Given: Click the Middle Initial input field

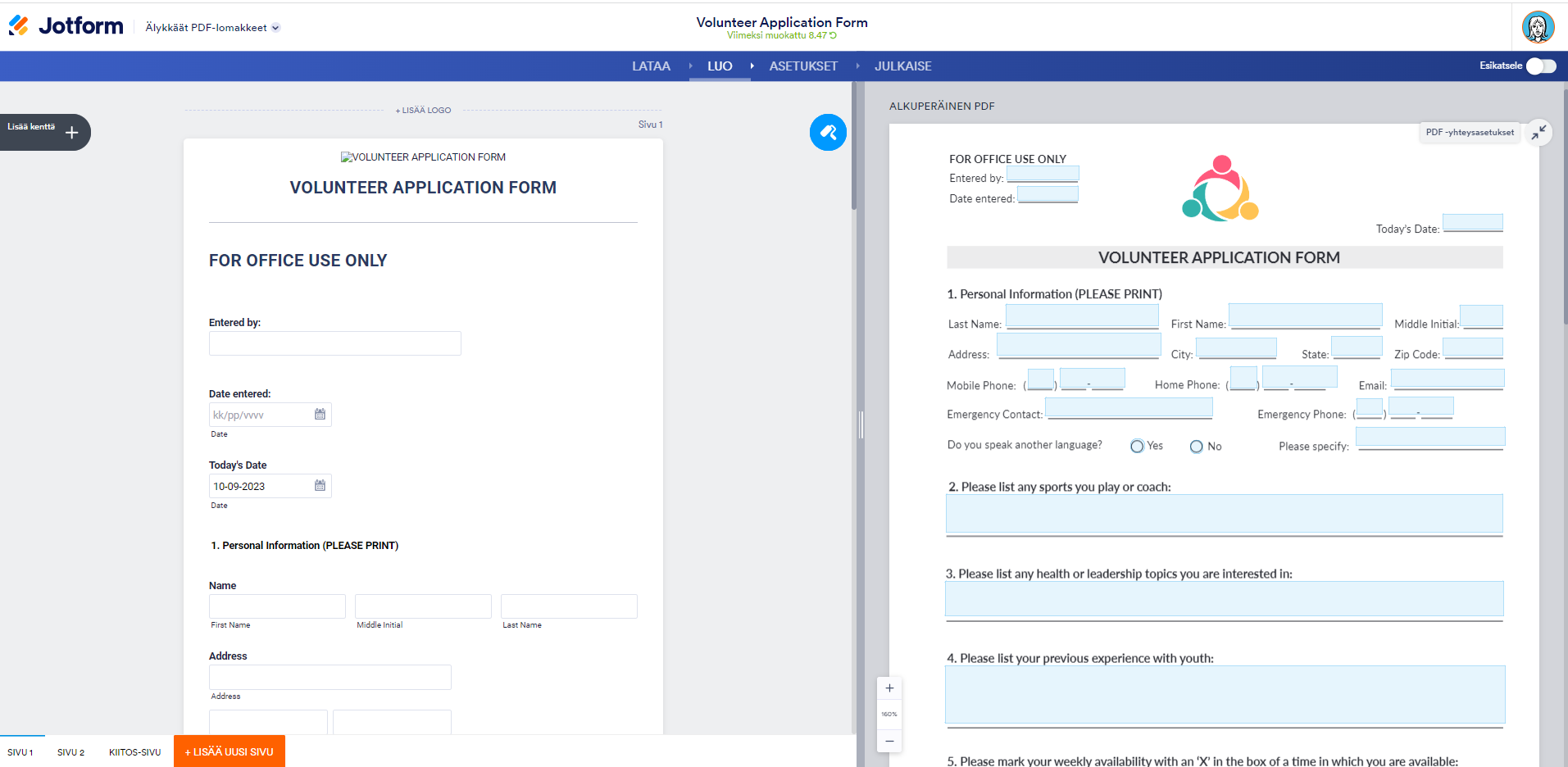Looking at the screenshot, I should (x=423, y=606).
